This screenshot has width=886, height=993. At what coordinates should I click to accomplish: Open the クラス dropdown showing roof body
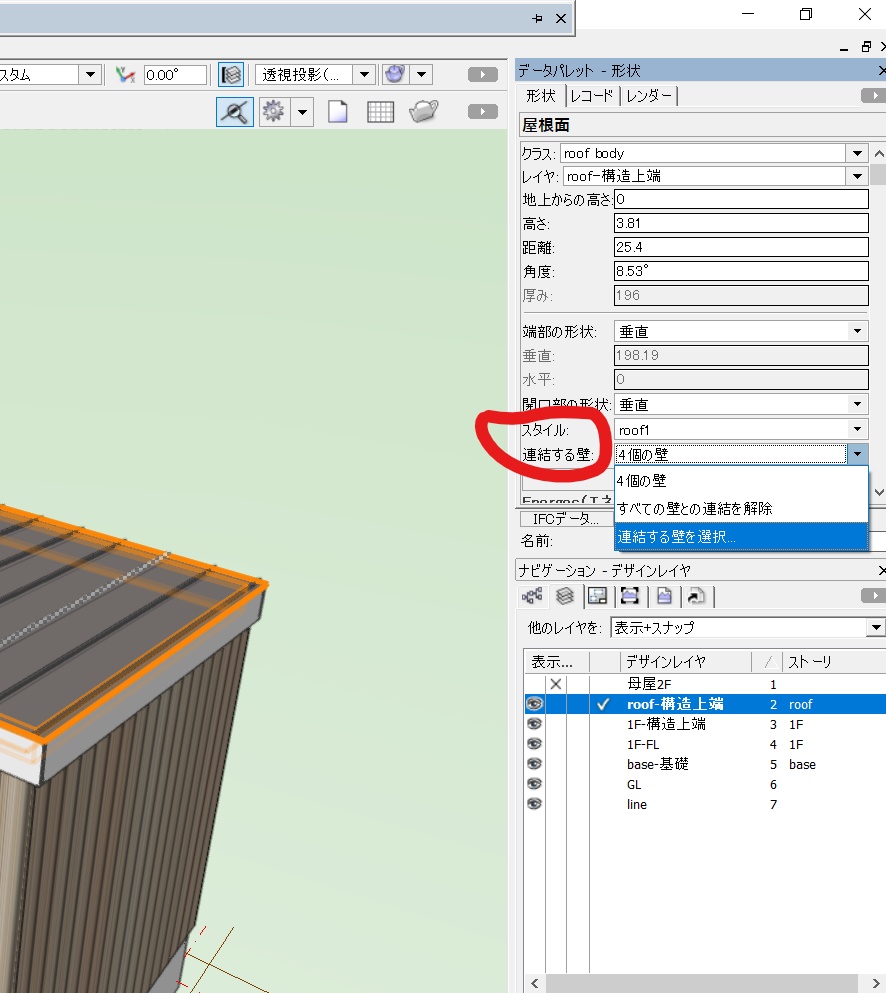click(x=856, y=153)
